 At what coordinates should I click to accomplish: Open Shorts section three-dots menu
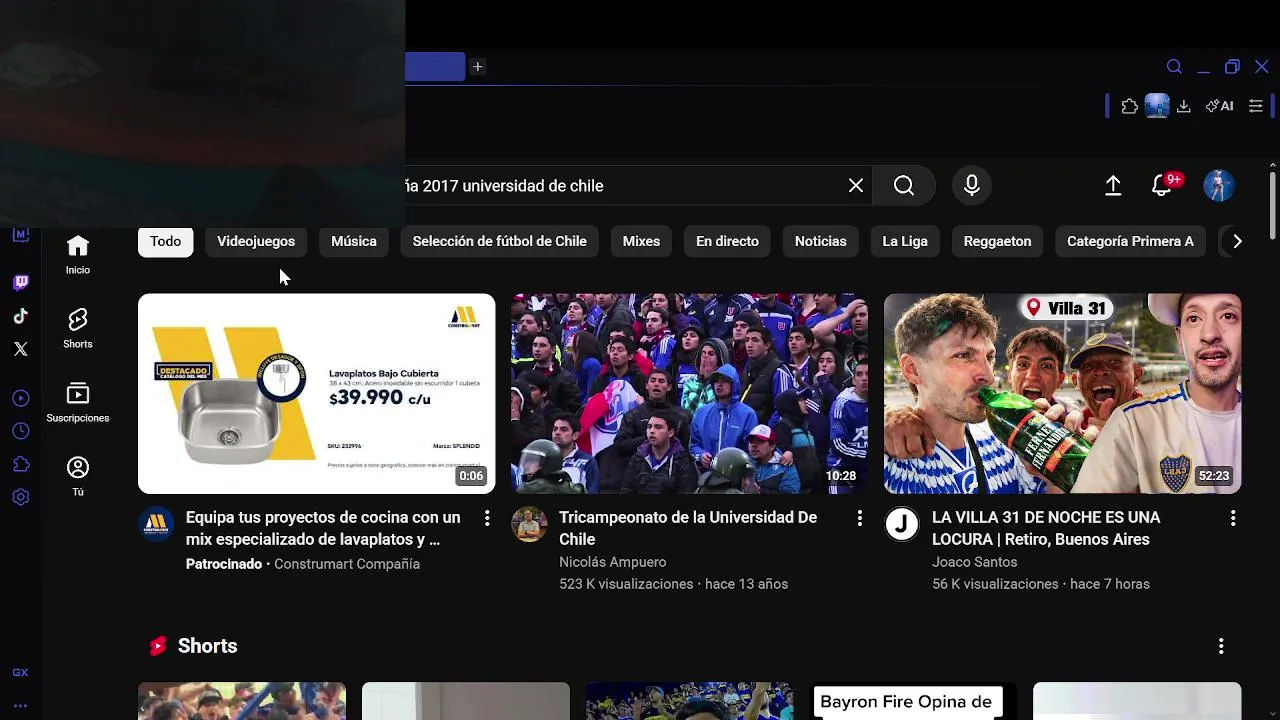[x=1221, y=647]
